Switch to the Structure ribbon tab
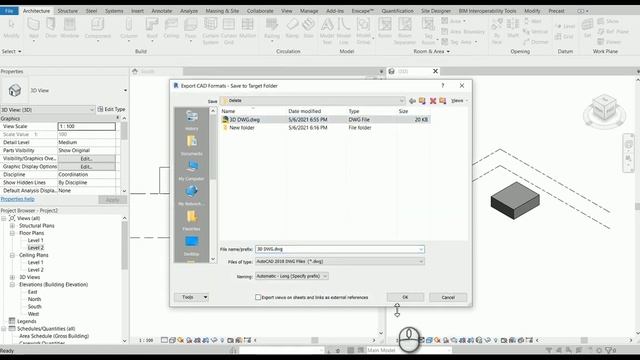Screen dimensions: 640x360 point(67,11)
